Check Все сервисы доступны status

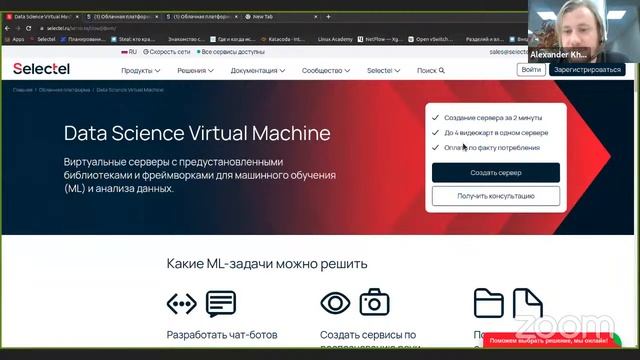pos(231,52)
